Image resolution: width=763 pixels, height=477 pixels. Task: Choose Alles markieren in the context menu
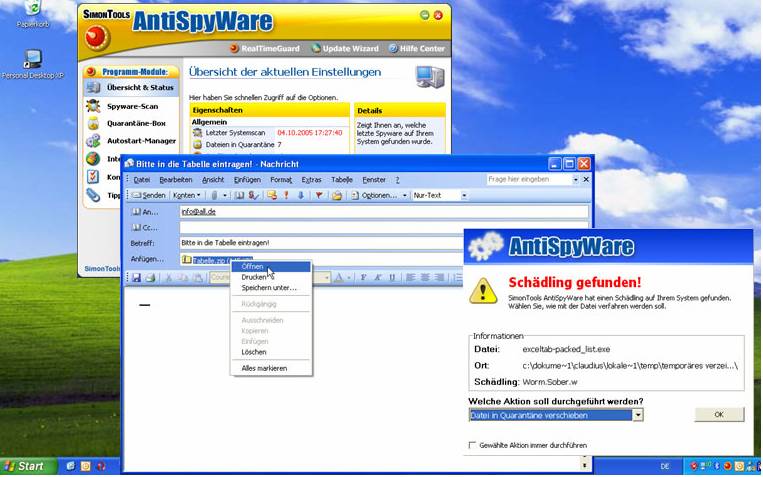(x=271, y=368)
